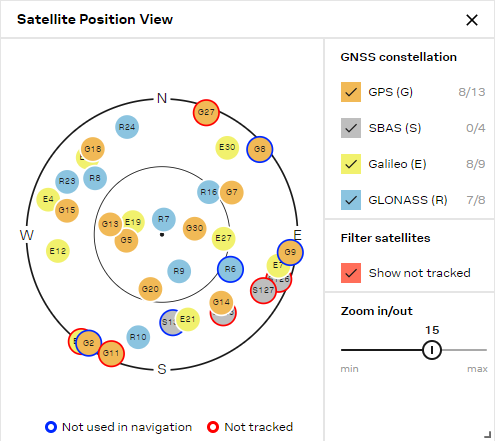The height and width of the screenshot is (441, 495).
Task: Select the G20 GPS satellite marker
Action: coord(150,289)
